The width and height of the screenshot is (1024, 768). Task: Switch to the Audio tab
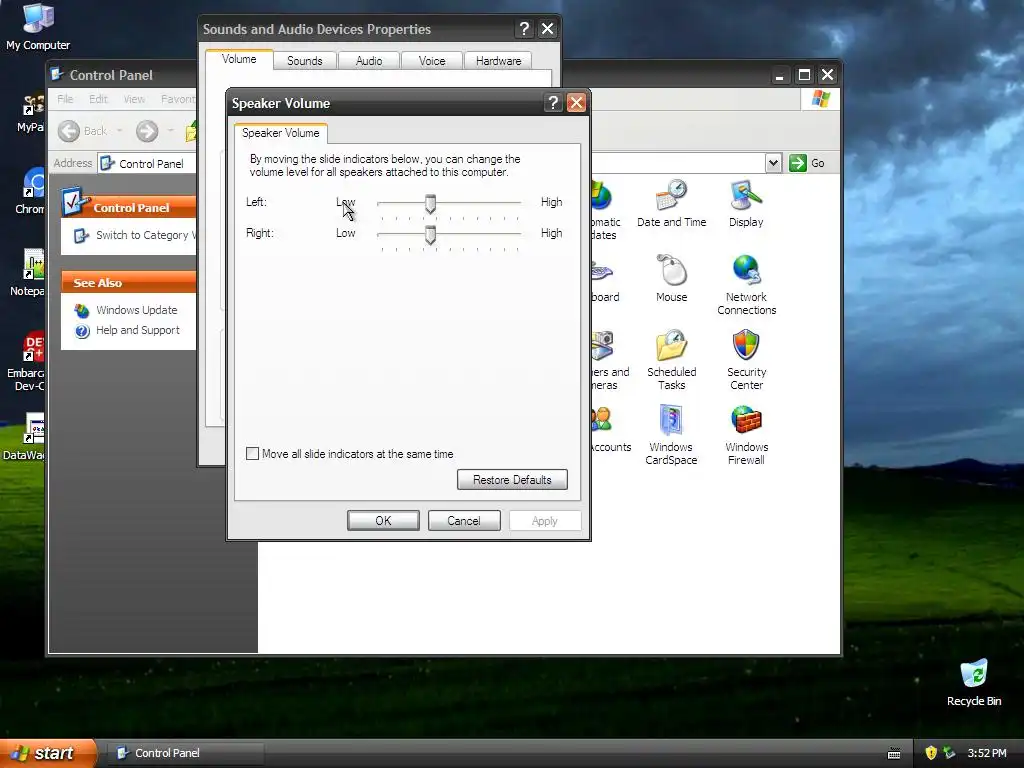[x=369, y=61]
